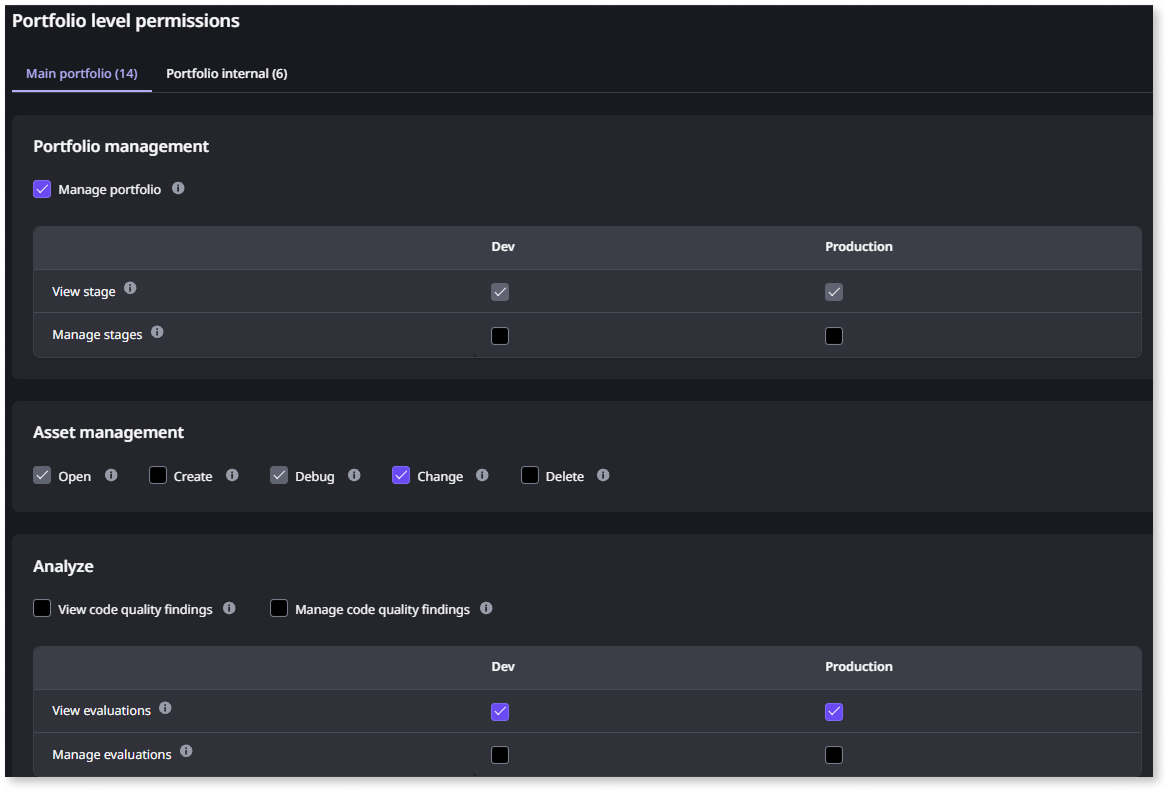Toggle the Debug asset checkbox
Screen dimensions: 1168x792
(x=279, y=475)
